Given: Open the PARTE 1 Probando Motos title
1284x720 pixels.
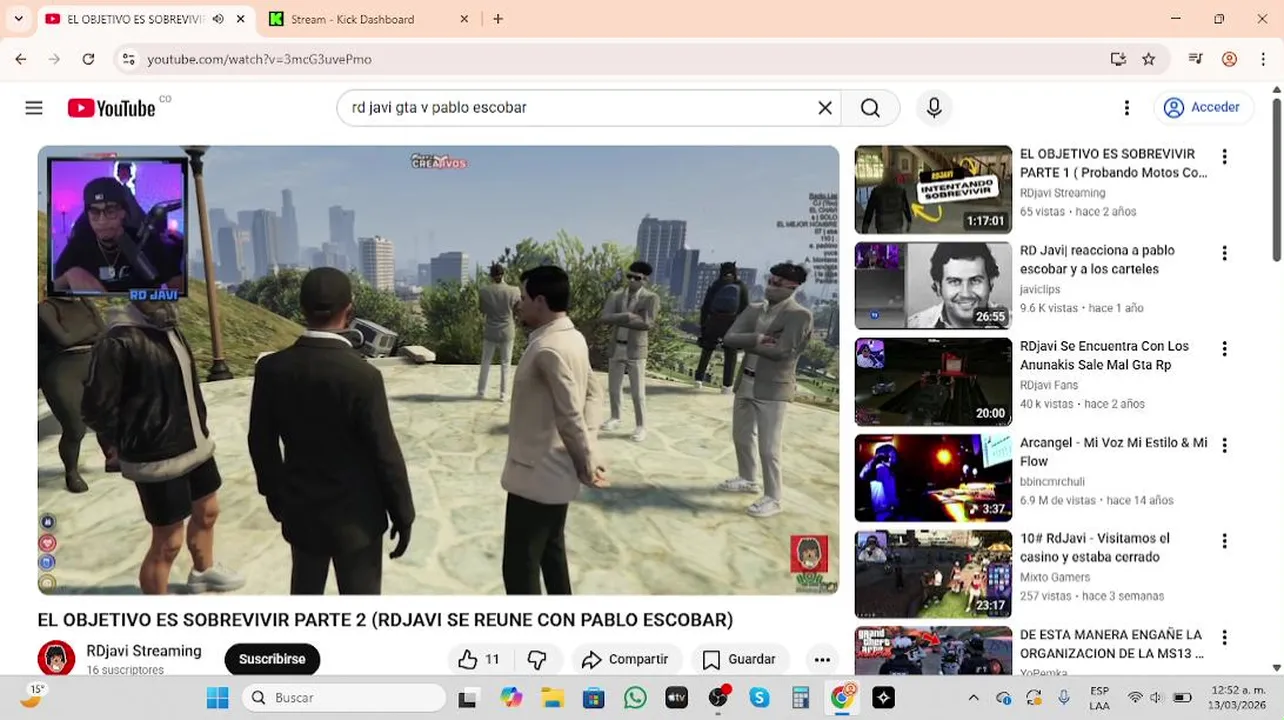Looking at the screenshot, I should coord(1114,163).
